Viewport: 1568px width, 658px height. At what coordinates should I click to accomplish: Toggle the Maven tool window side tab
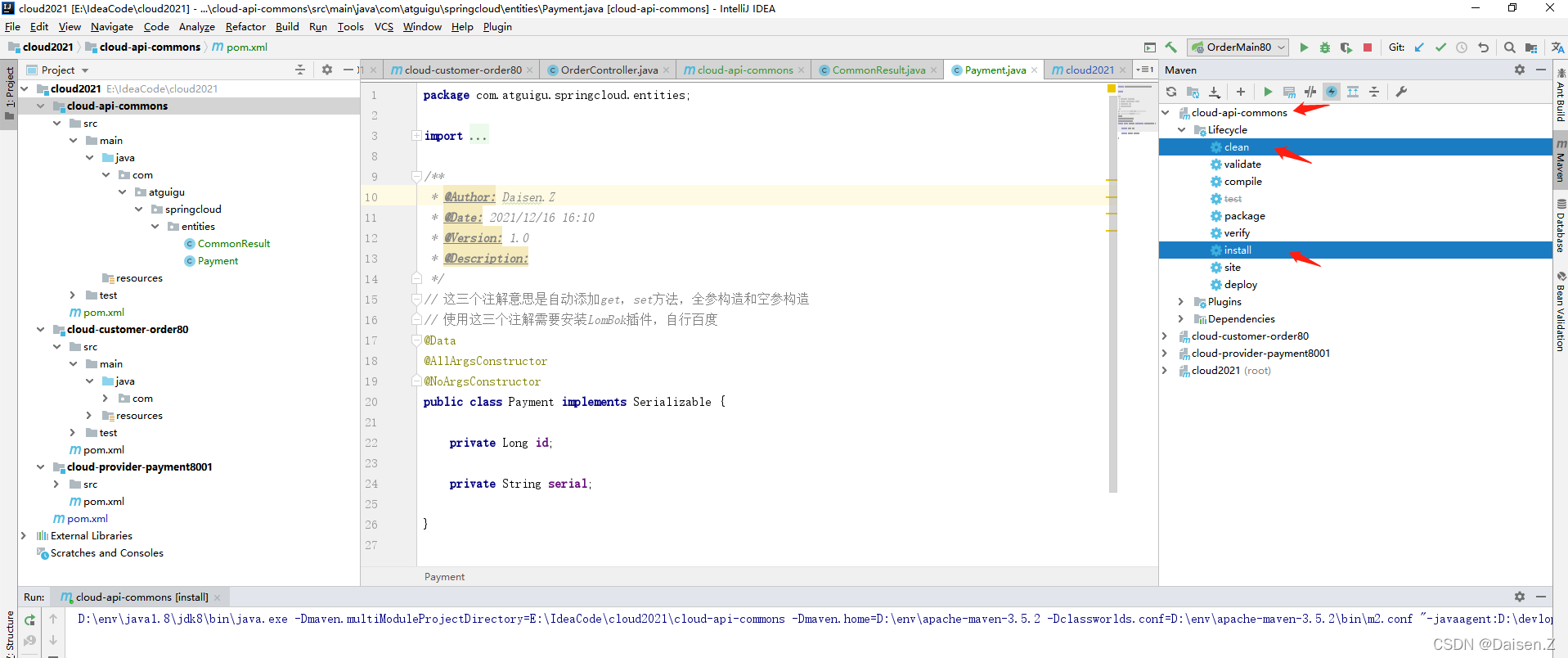click(1561, 160)
